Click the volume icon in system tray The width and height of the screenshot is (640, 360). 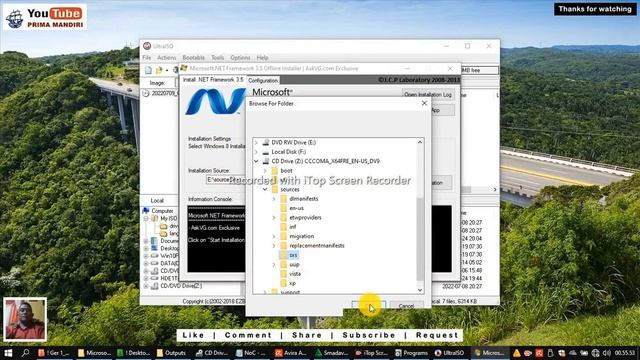click(x=607, y=353)
